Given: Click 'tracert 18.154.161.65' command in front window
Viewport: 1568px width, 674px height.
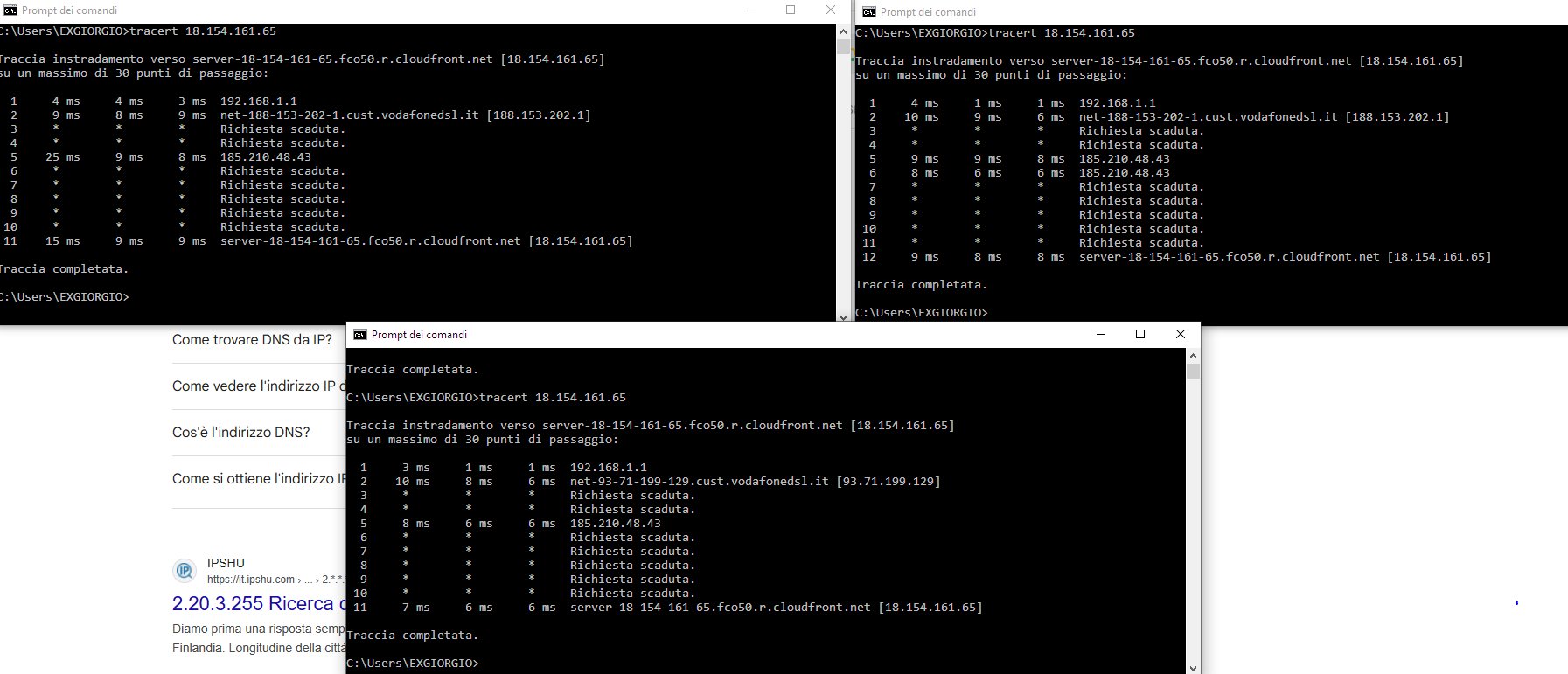Looking at the screenshot, I should pos(553,398).
